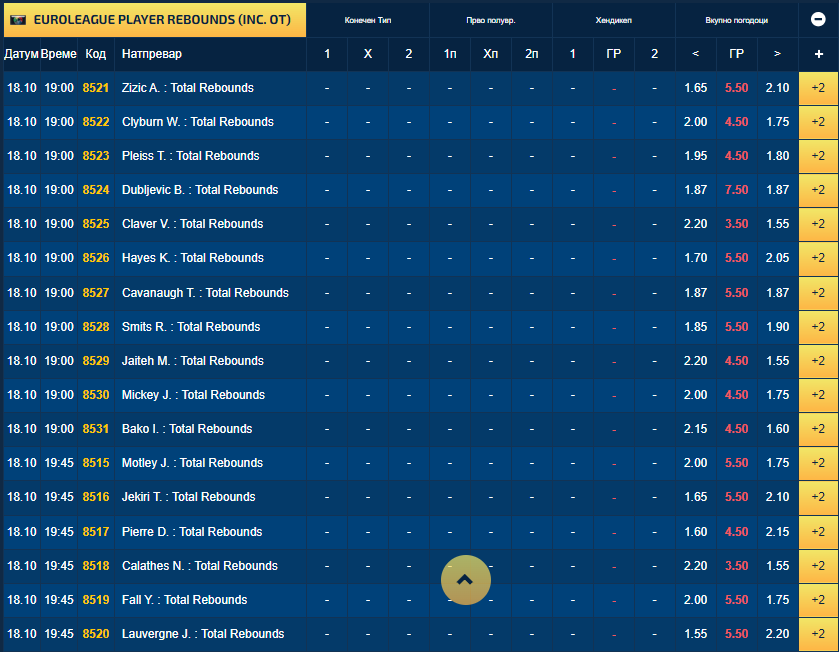Click the Натпревар column header
The image size is (839, 652).
pyautogui.click(x=152, y=54)
